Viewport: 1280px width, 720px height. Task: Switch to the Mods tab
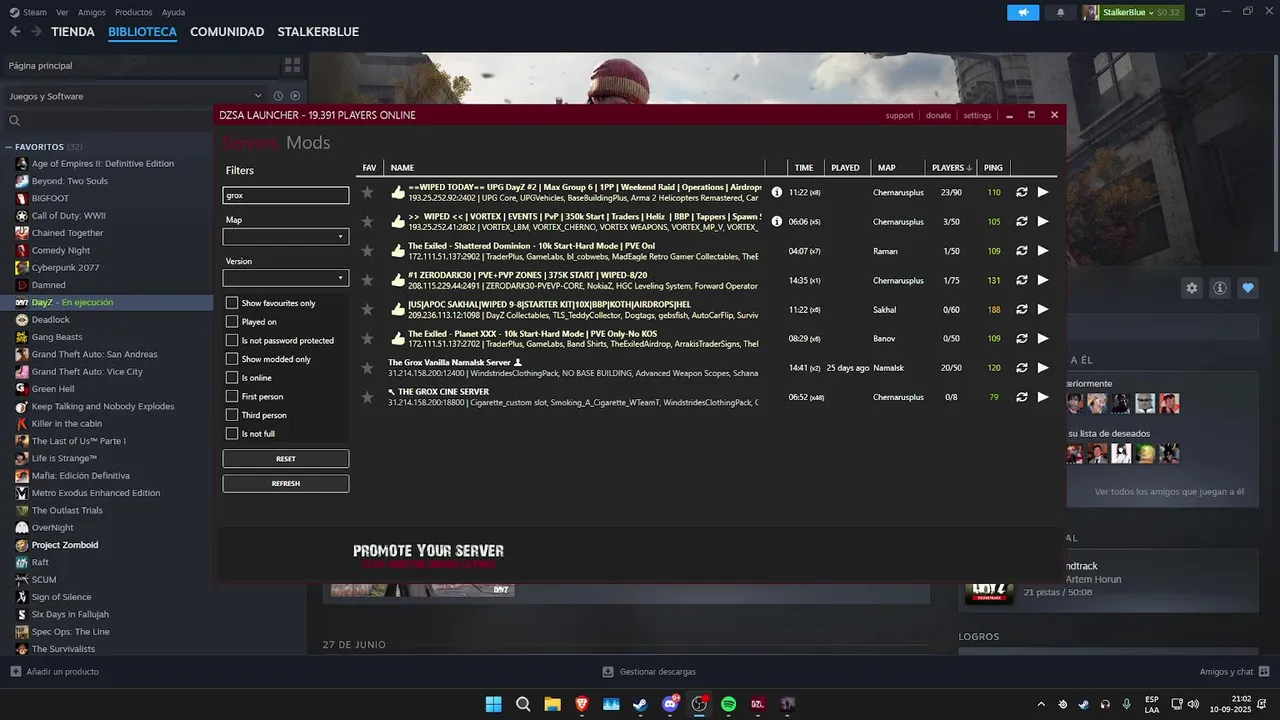[x=308, y=143]
